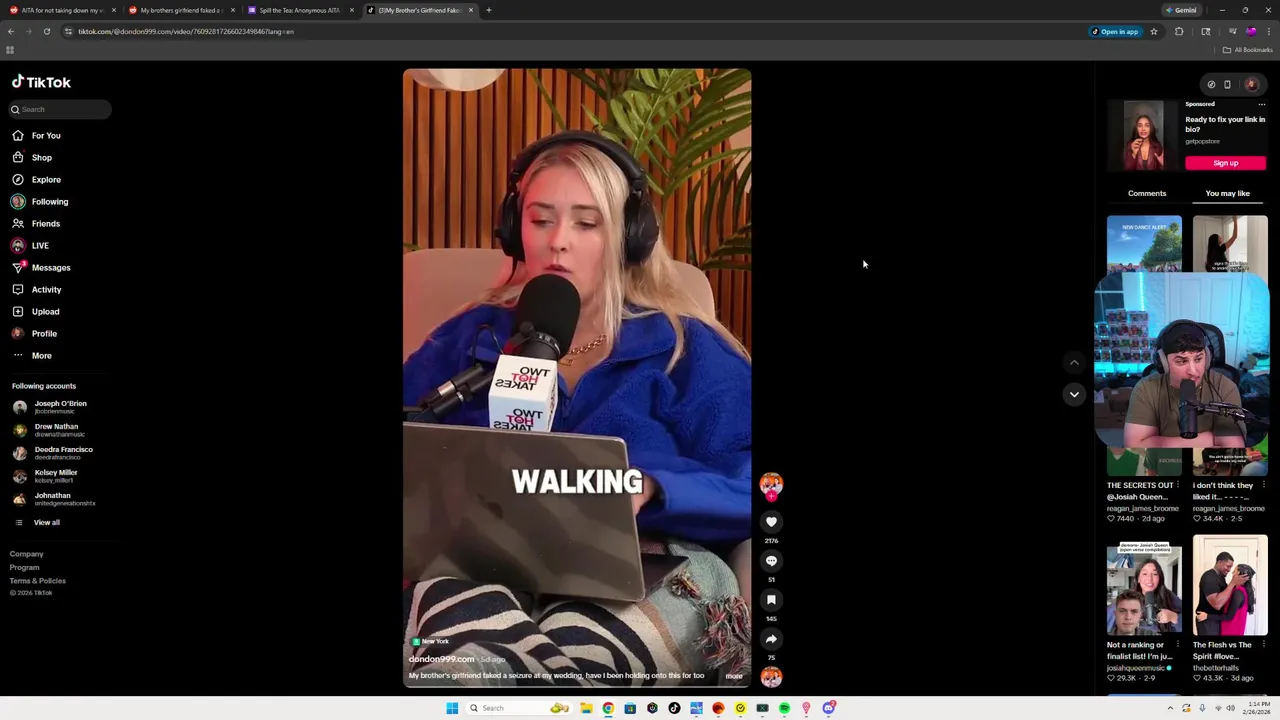Go to the next video arrow
This screenshot has width=1280, height=720.
click(x=1074, y=394)
